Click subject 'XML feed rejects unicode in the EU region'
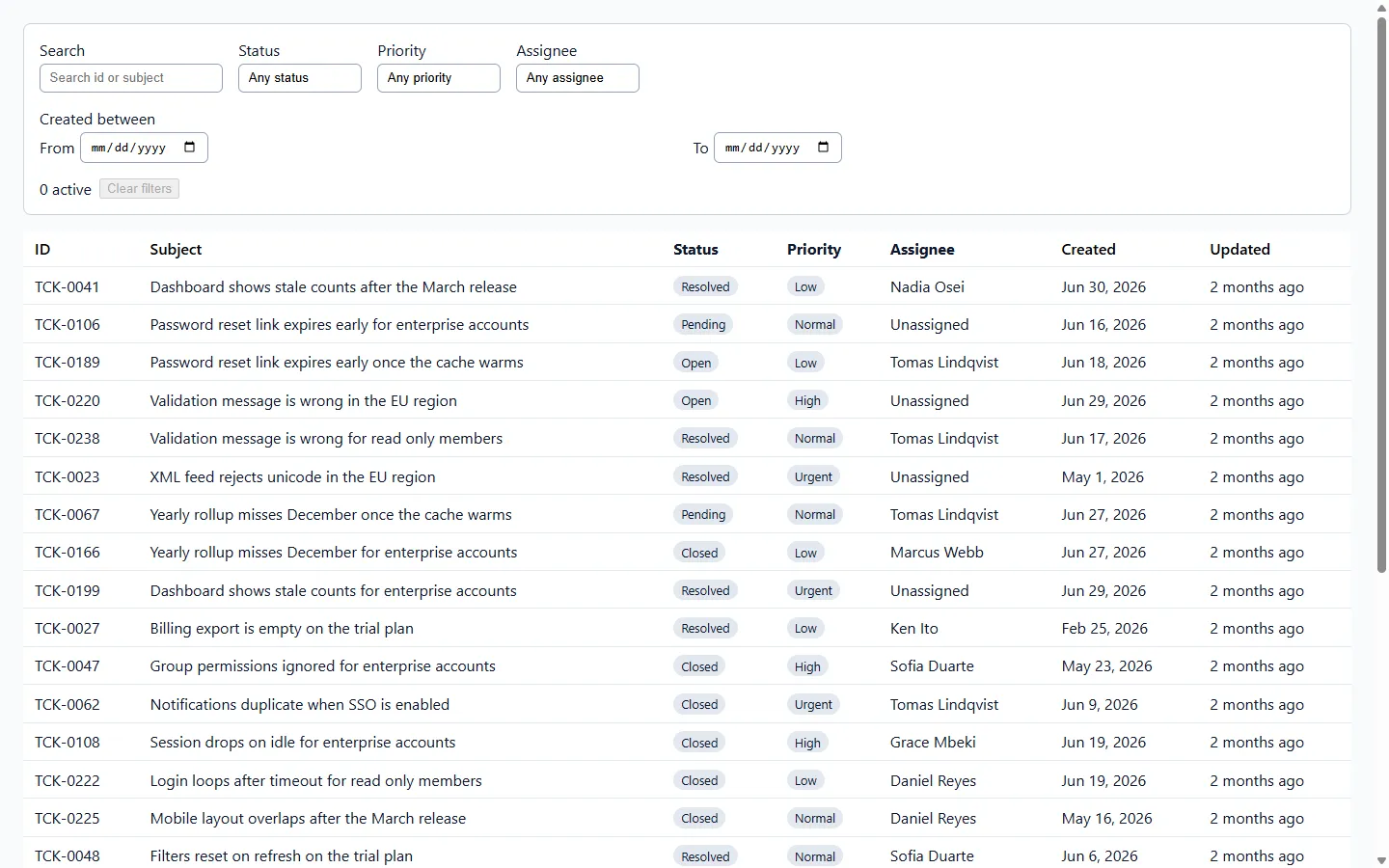This screenshot has height=868, width=1389. [x=292, y=476]
